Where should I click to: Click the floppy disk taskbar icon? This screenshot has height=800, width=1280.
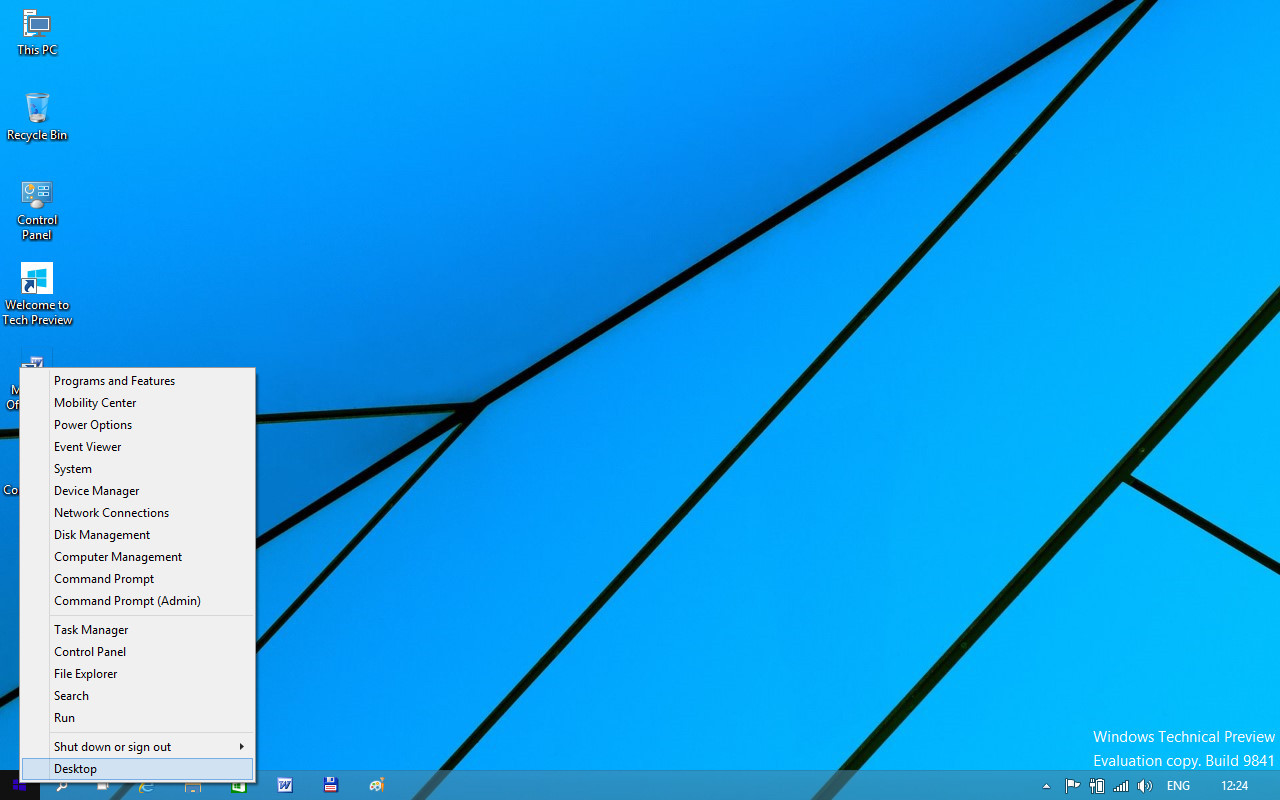coord(331,785)
